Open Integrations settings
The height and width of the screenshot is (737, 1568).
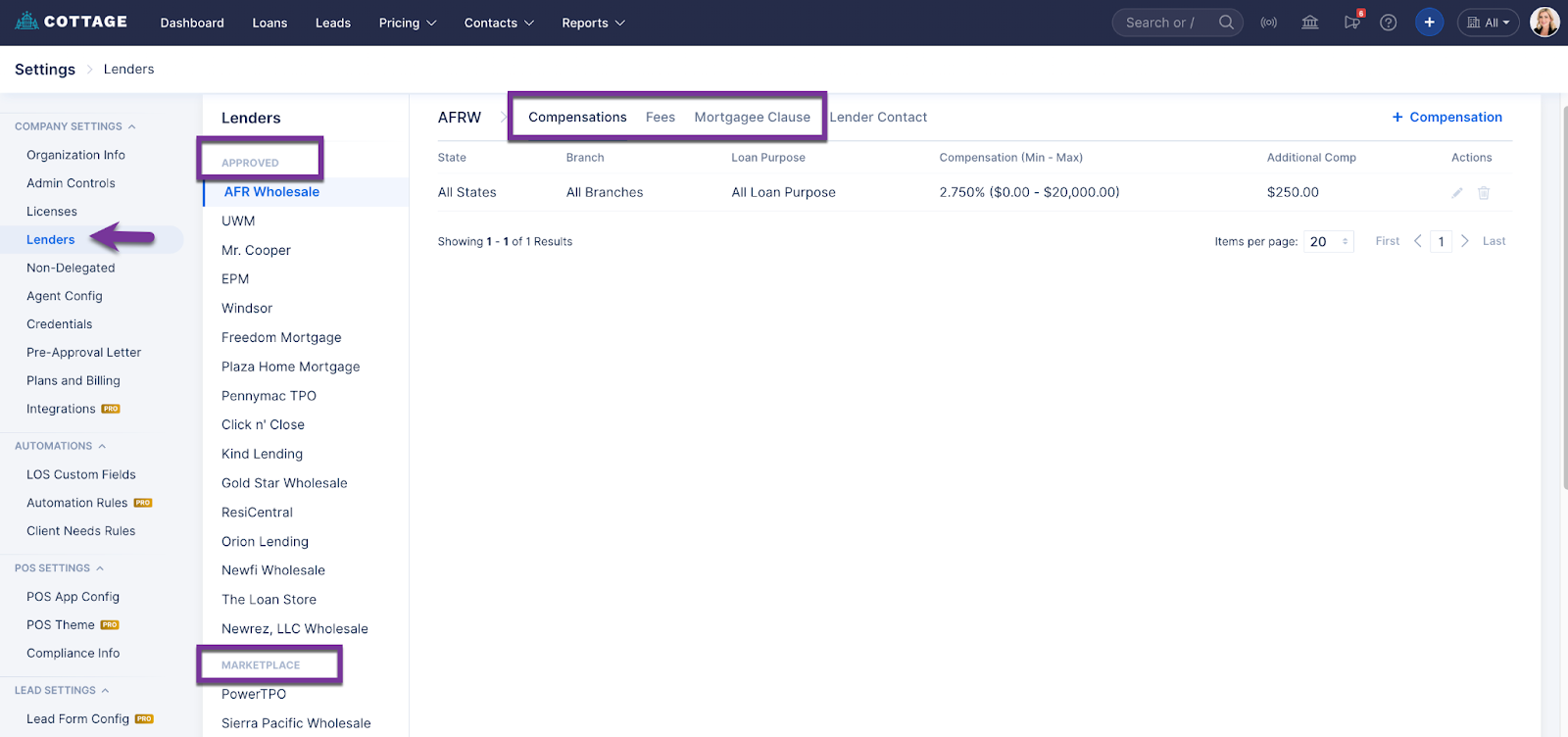click(62, 410)
